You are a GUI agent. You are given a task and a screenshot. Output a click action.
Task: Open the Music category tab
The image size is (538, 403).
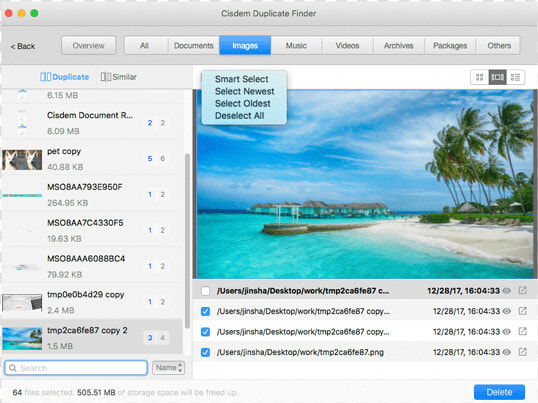(x=296, y=46)
